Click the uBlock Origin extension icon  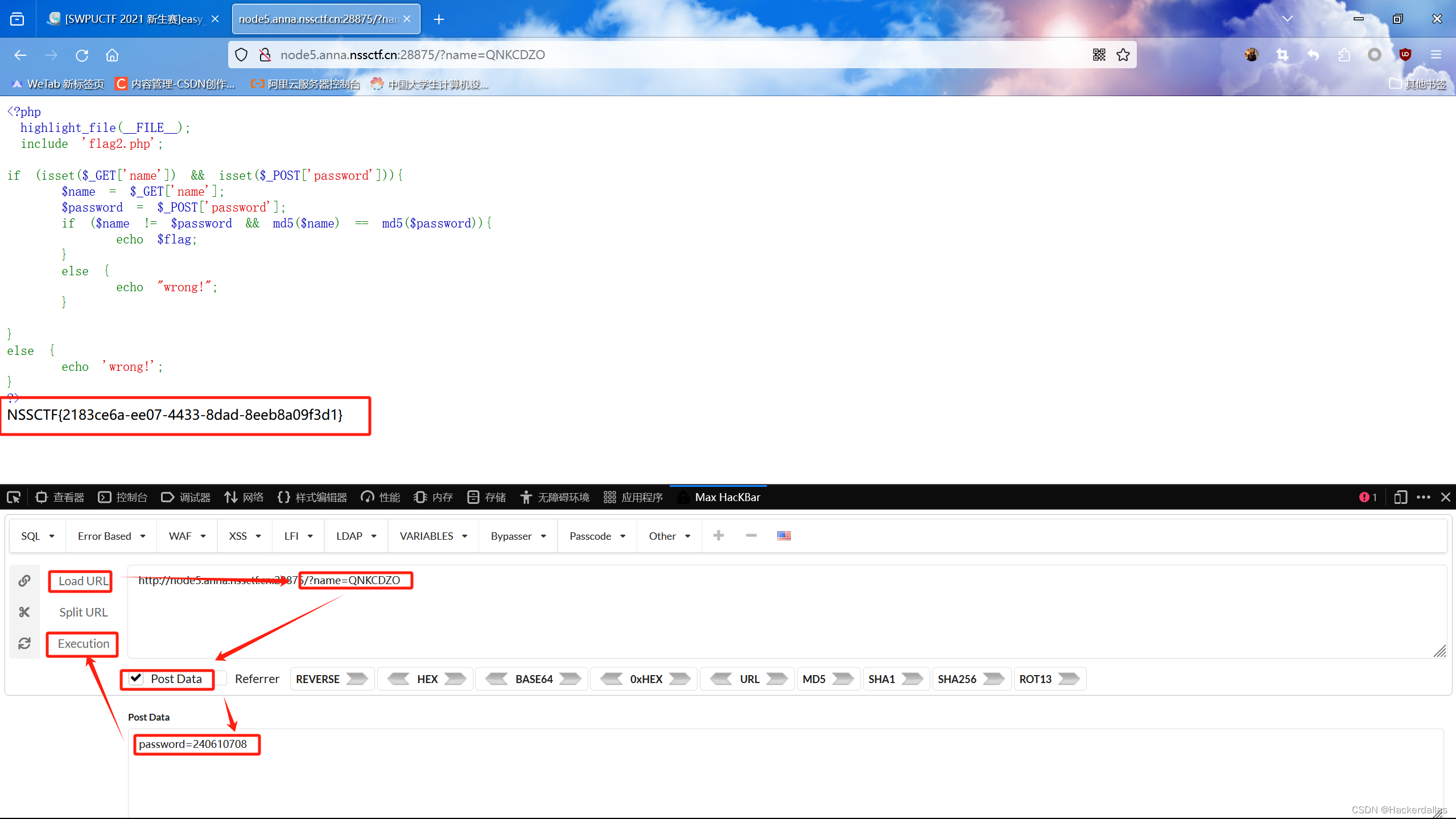1405,55
